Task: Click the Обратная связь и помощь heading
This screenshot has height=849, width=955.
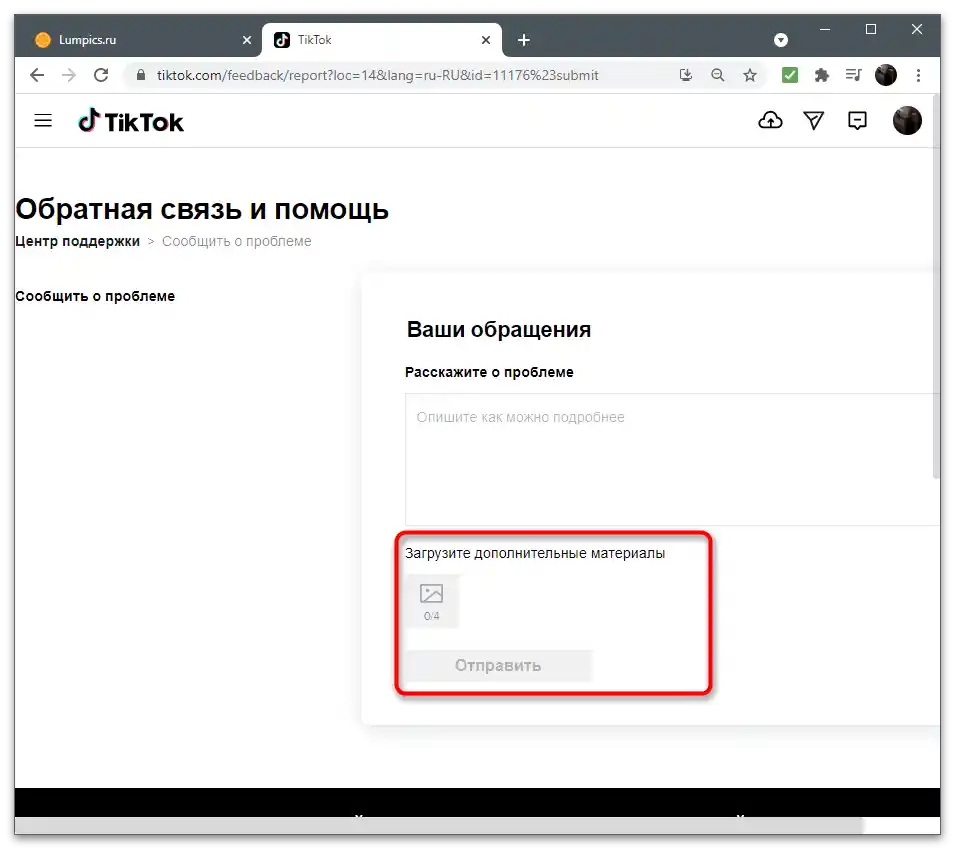Action: click(202, 210)
